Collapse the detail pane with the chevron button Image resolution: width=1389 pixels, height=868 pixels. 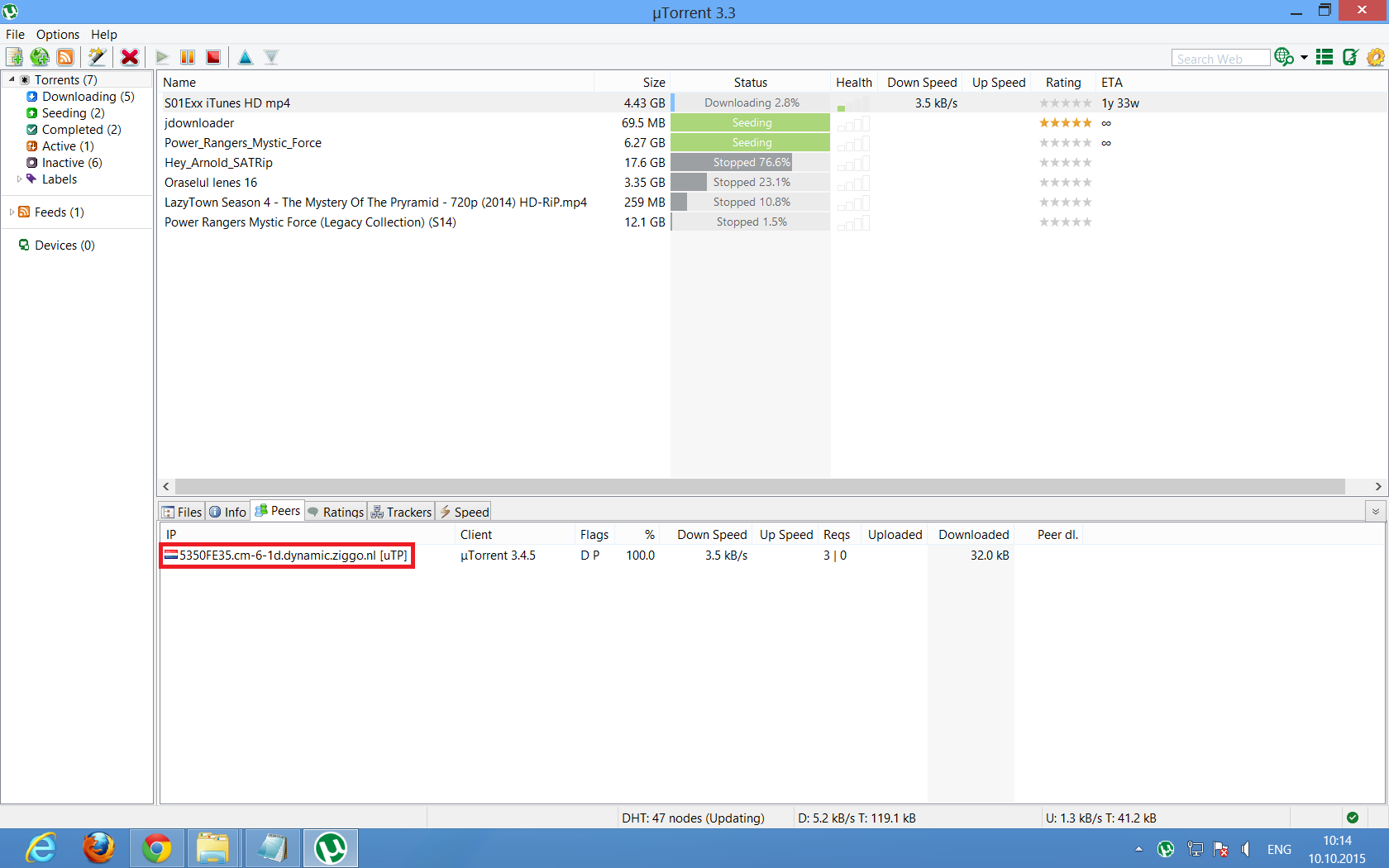pos(1376,512)
